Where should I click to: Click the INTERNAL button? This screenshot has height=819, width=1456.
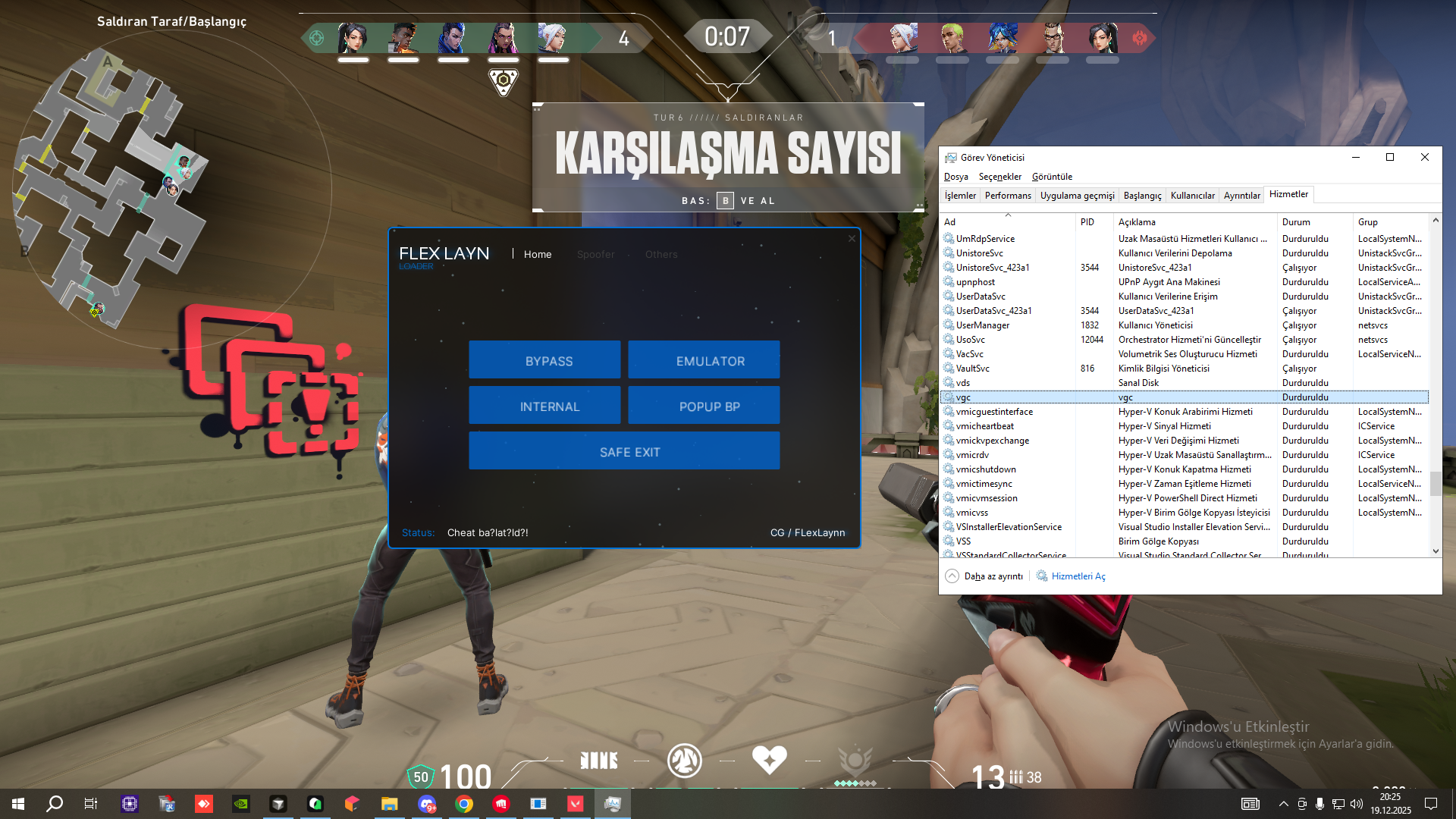coord(544,405)
